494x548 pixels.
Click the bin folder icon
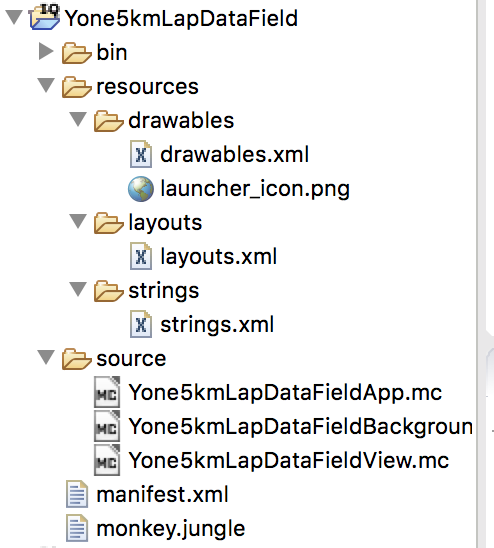tap(77, 53)
